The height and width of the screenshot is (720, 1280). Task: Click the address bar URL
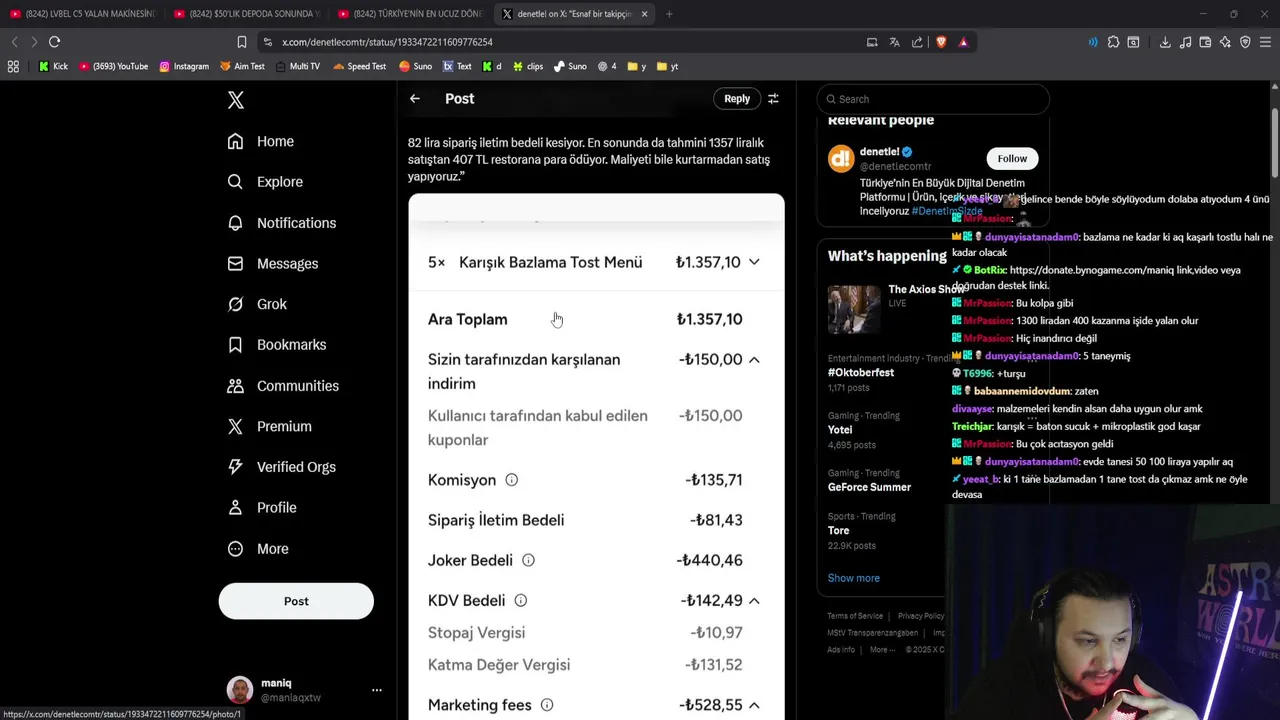tap(387, 42)
